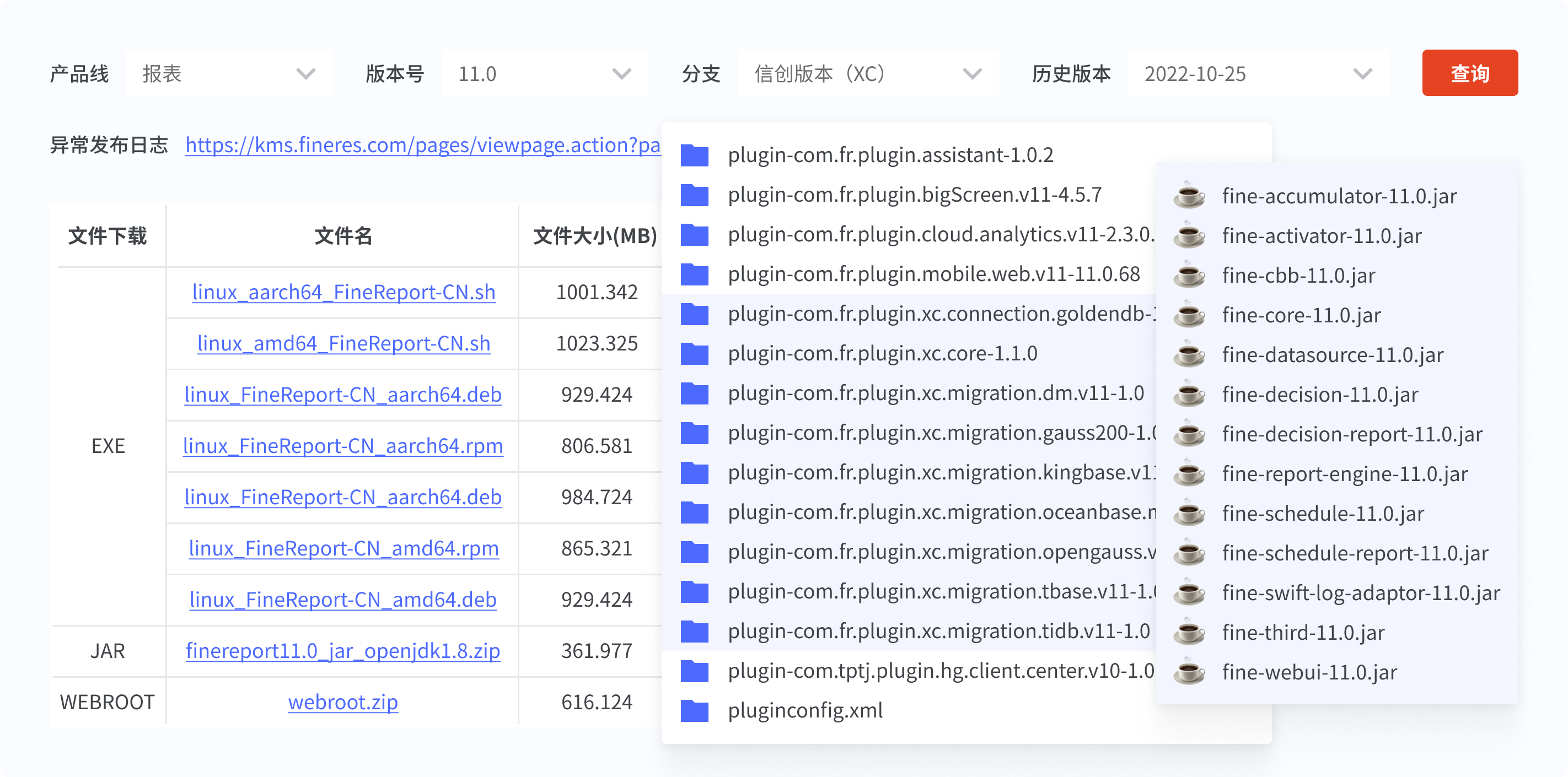
Task: Click the jar icon beside fine-webui-11.0.jar
Action: tap(1189, 672)
